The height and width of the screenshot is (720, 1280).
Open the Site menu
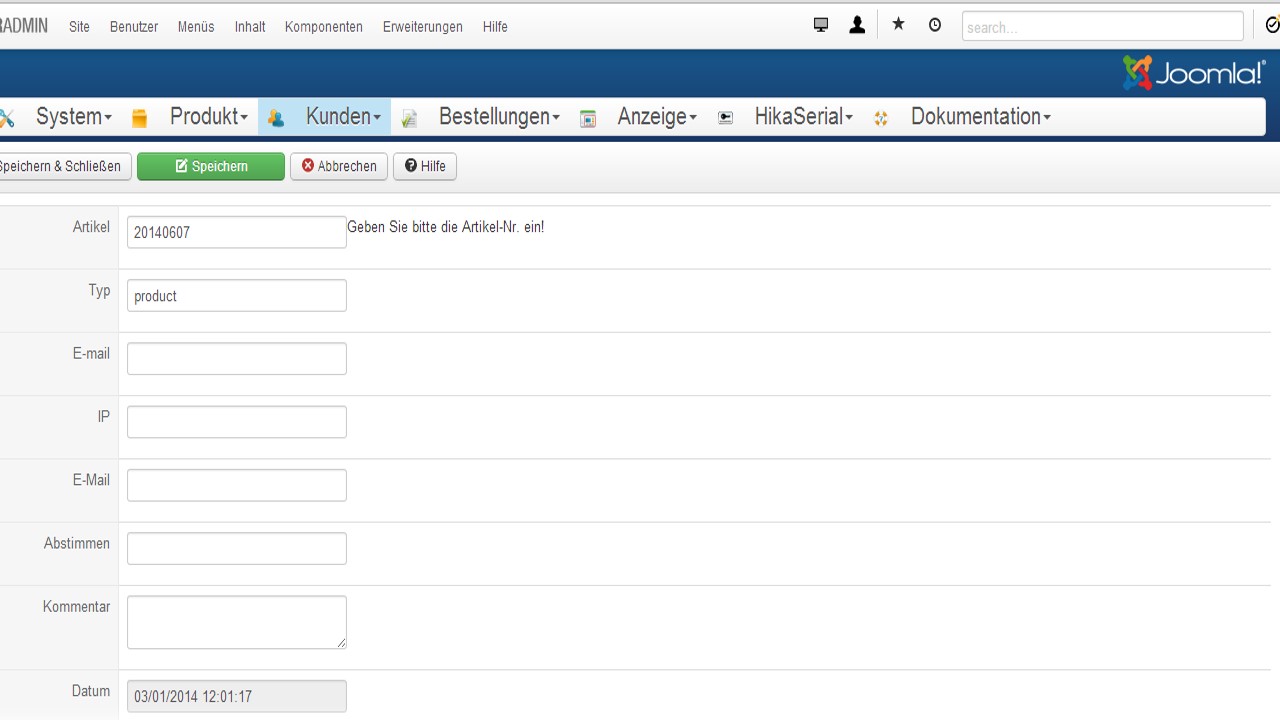pos(79,27)
